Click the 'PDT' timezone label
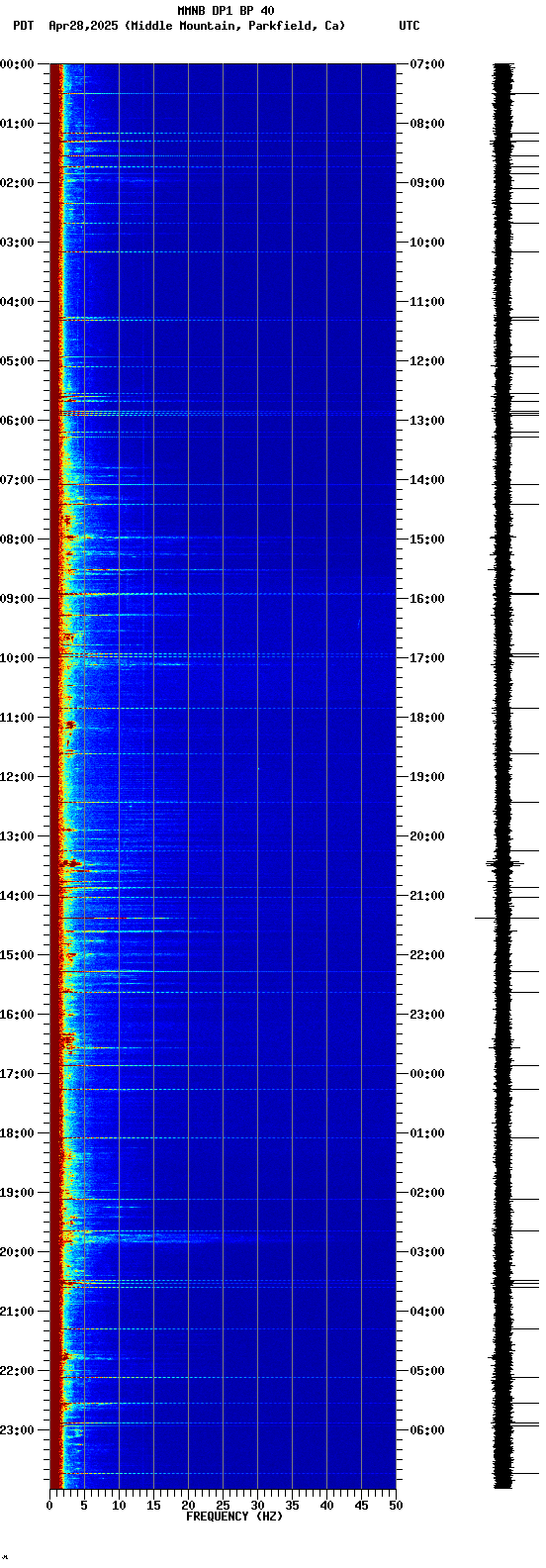The height and width of the screenshot is (1568, 546). click(23, 26)
